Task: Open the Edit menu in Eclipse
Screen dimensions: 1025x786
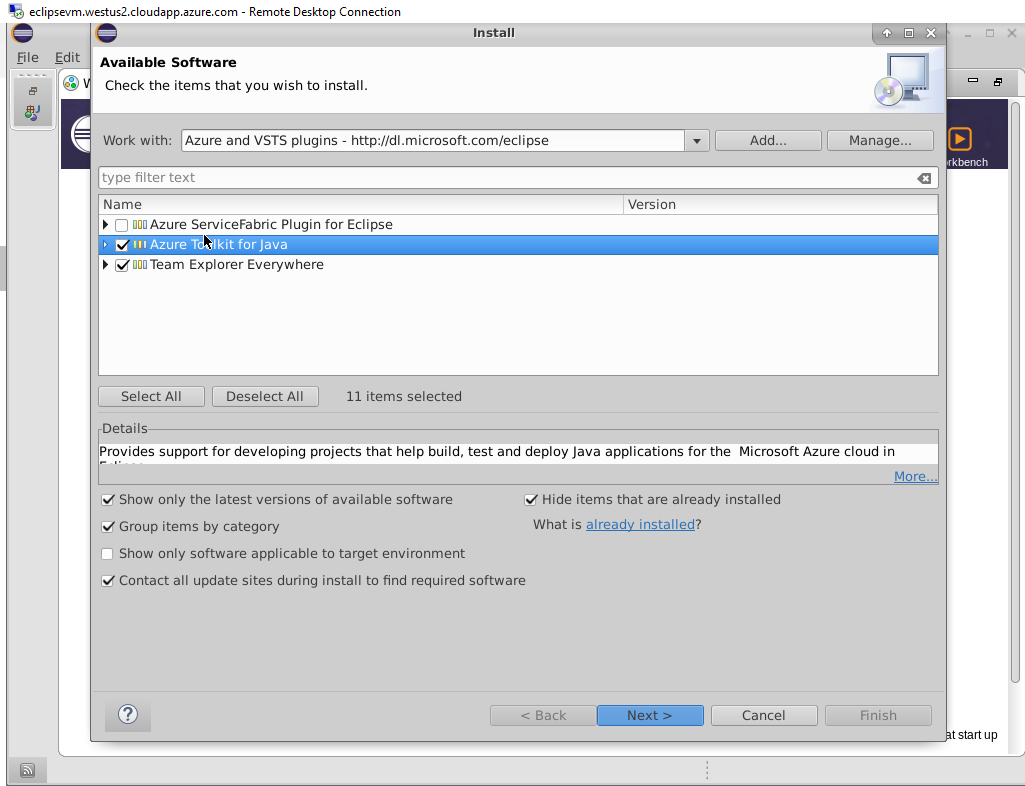Action: (67, 58)
